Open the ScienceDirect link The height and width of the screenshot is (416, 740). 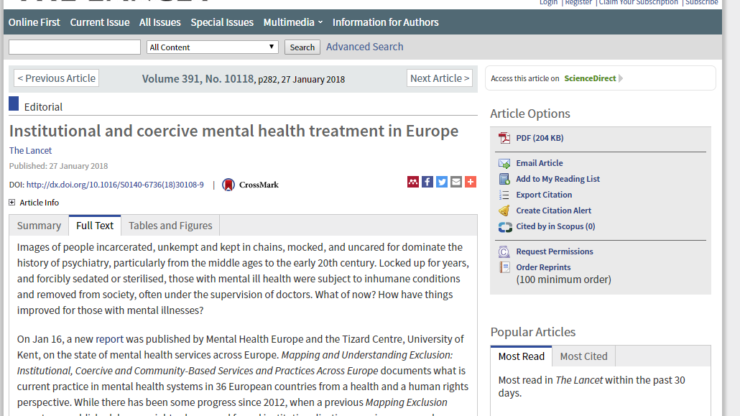(x=590, y=78)
